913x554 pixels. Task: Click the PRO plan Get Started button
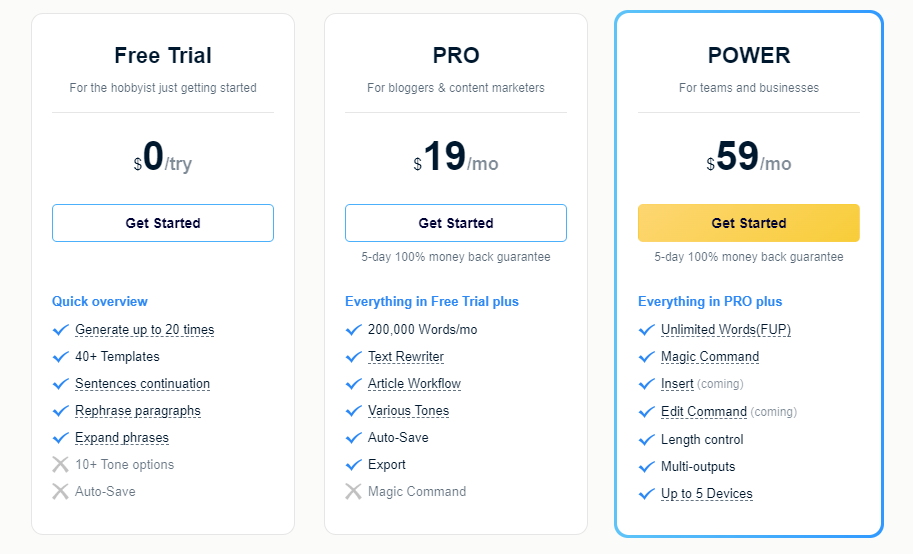(455, 223)
